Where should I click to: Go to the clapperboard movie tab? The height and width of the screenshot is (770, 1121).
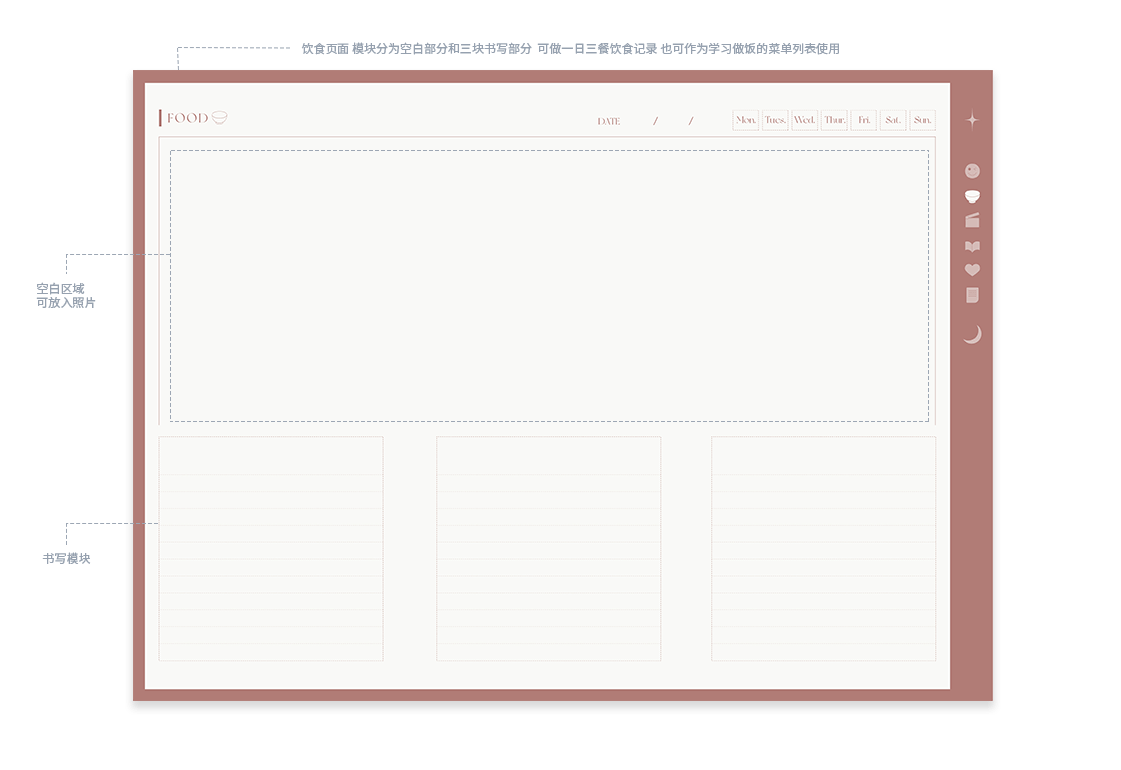[972, 220]
